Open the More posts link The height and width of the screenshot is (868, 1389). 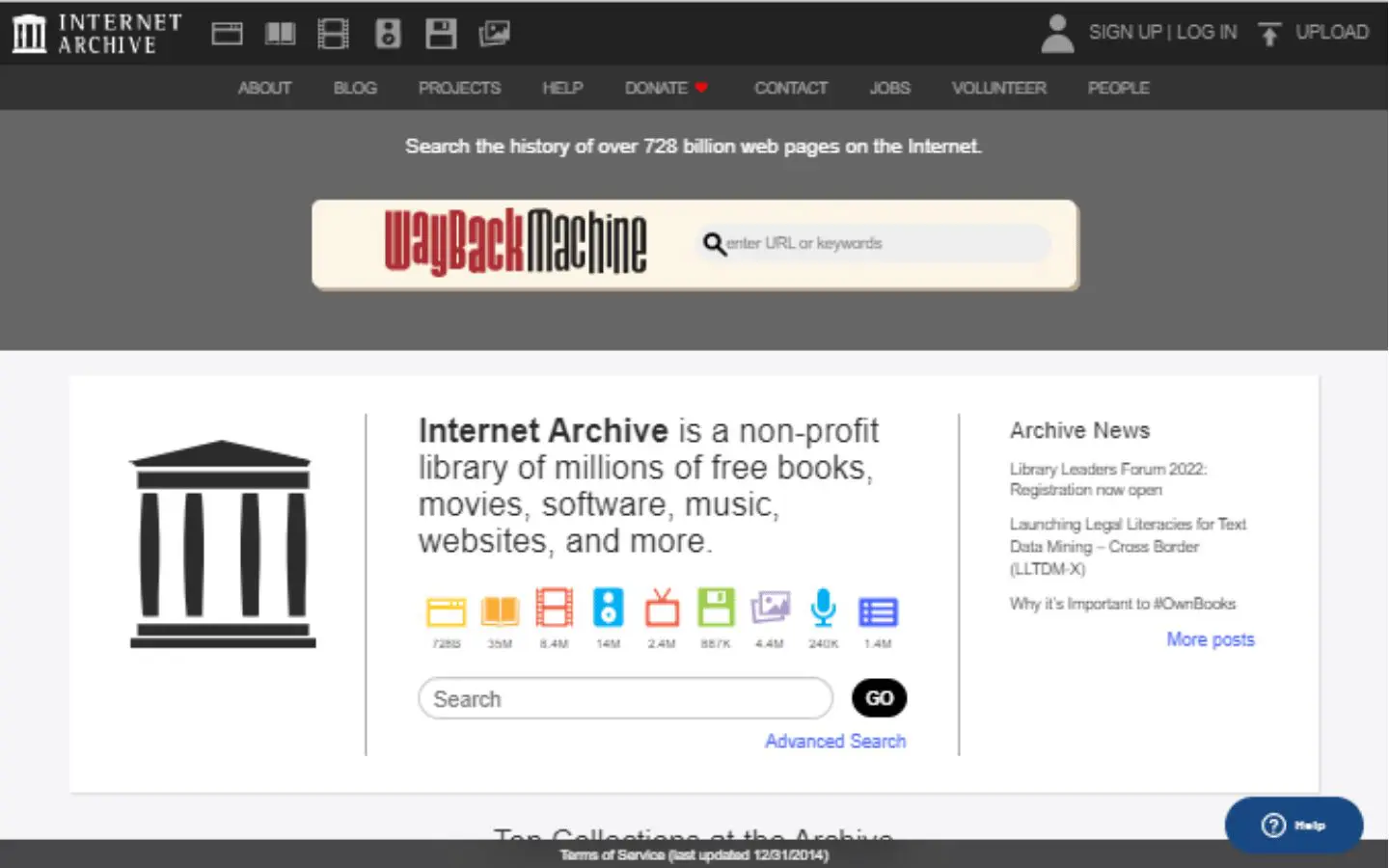click(x=1211, y=639)
